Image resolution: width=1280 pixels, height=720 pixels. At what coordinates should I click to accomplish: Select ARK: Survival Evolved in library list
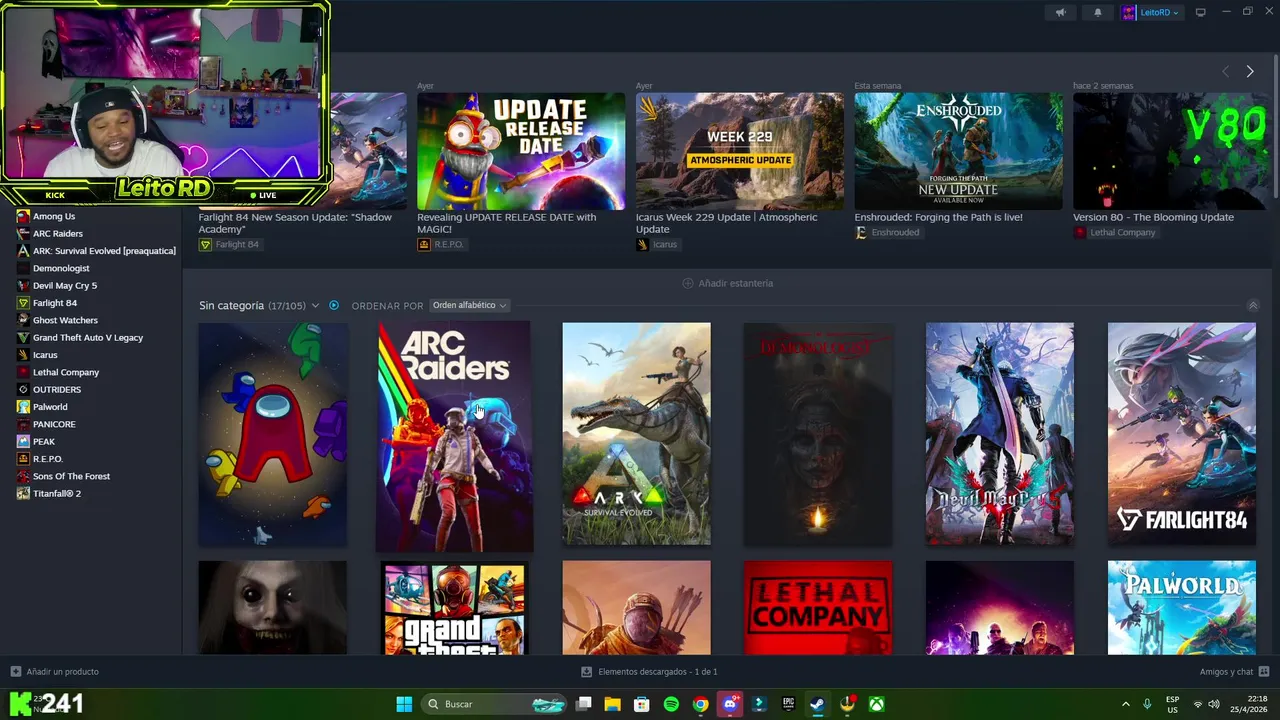tap(98, 251)
